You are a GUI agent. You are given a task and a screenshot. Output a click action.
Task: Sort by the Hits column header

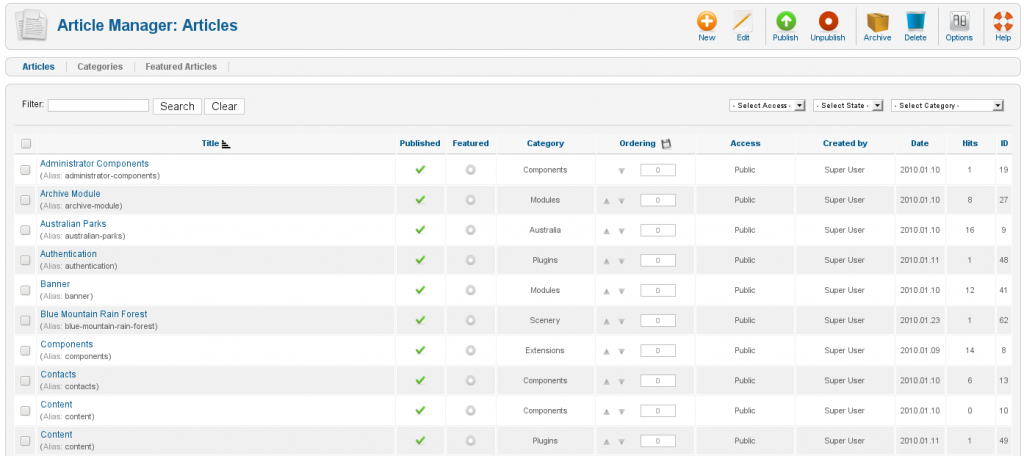(970, 143)
